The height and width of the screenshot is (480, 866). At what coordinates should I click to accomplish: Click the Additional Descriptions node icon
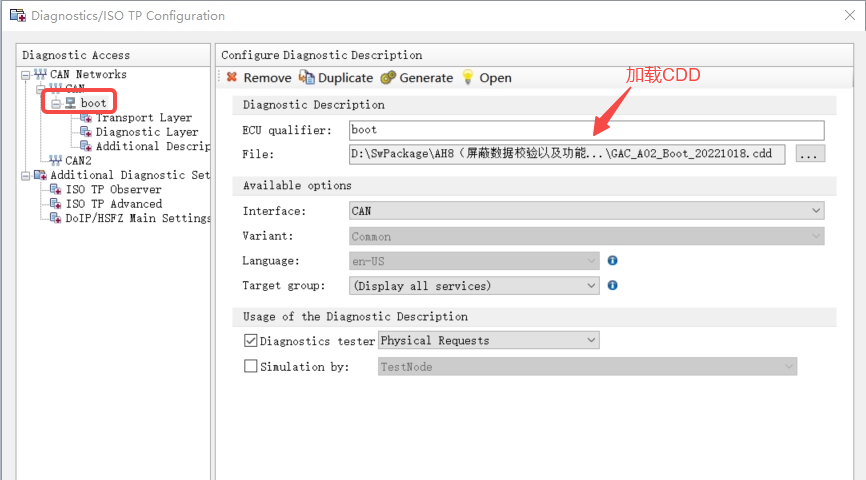pyautogui.click(x=86, y=146)
